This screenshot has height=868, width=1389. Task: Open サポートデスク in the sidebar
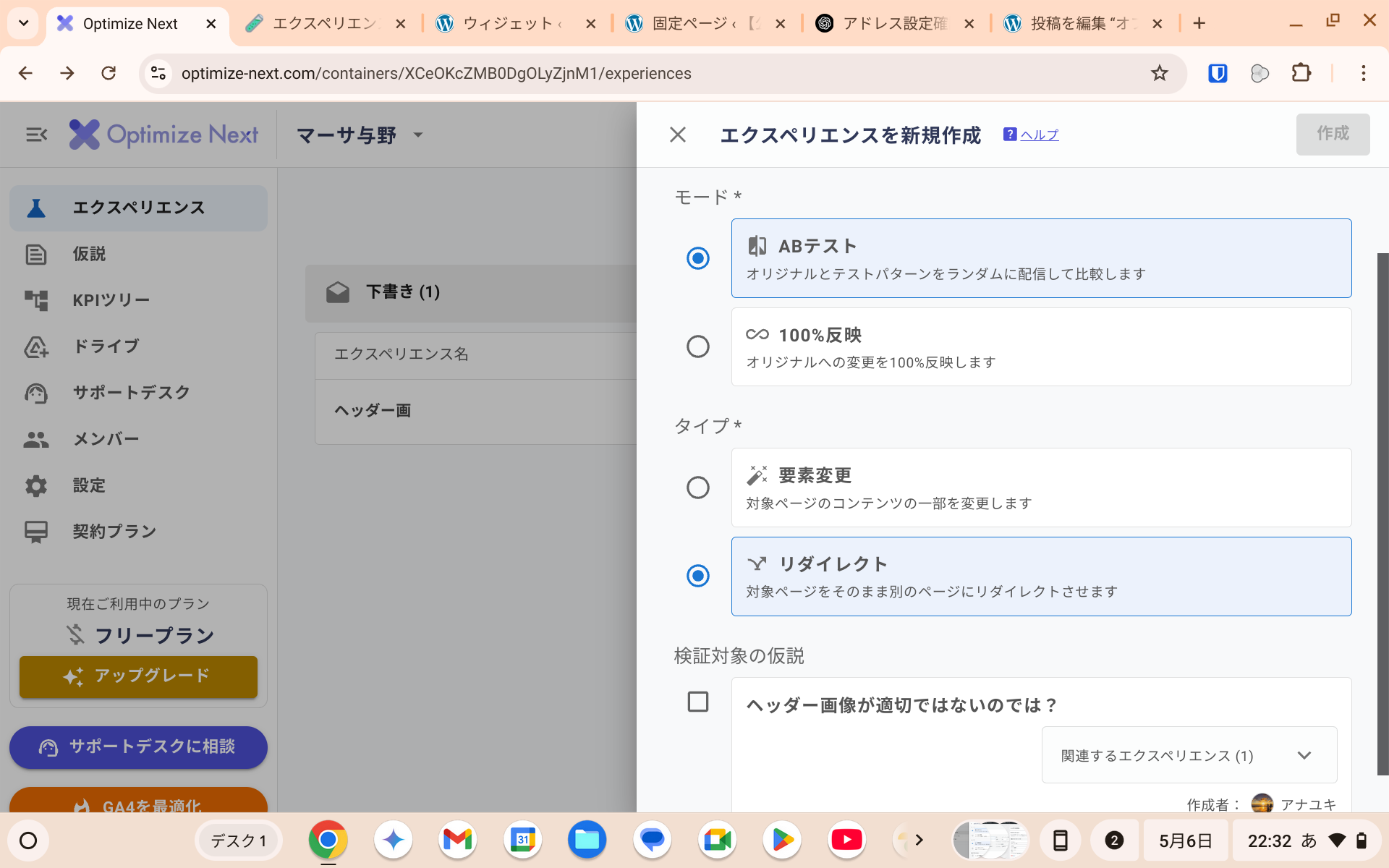(138, 393)
